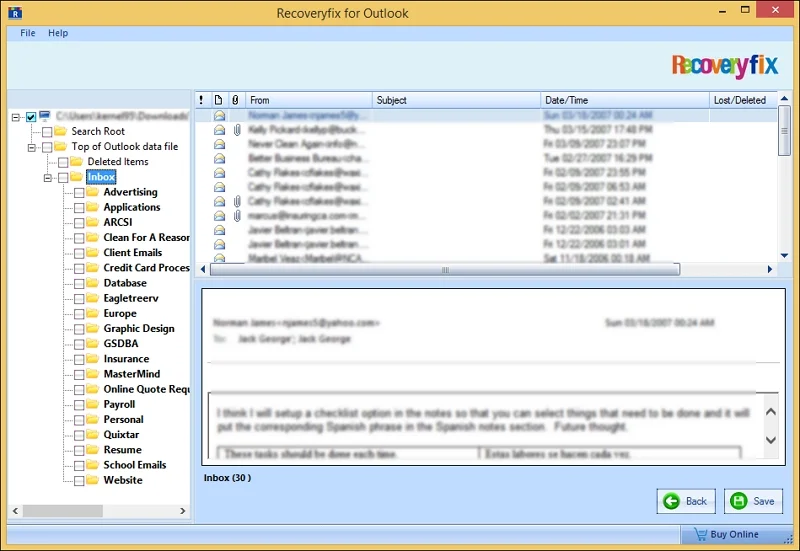Click folder tree scroll left arrow

pyautogui.click(x=15, y=511)
